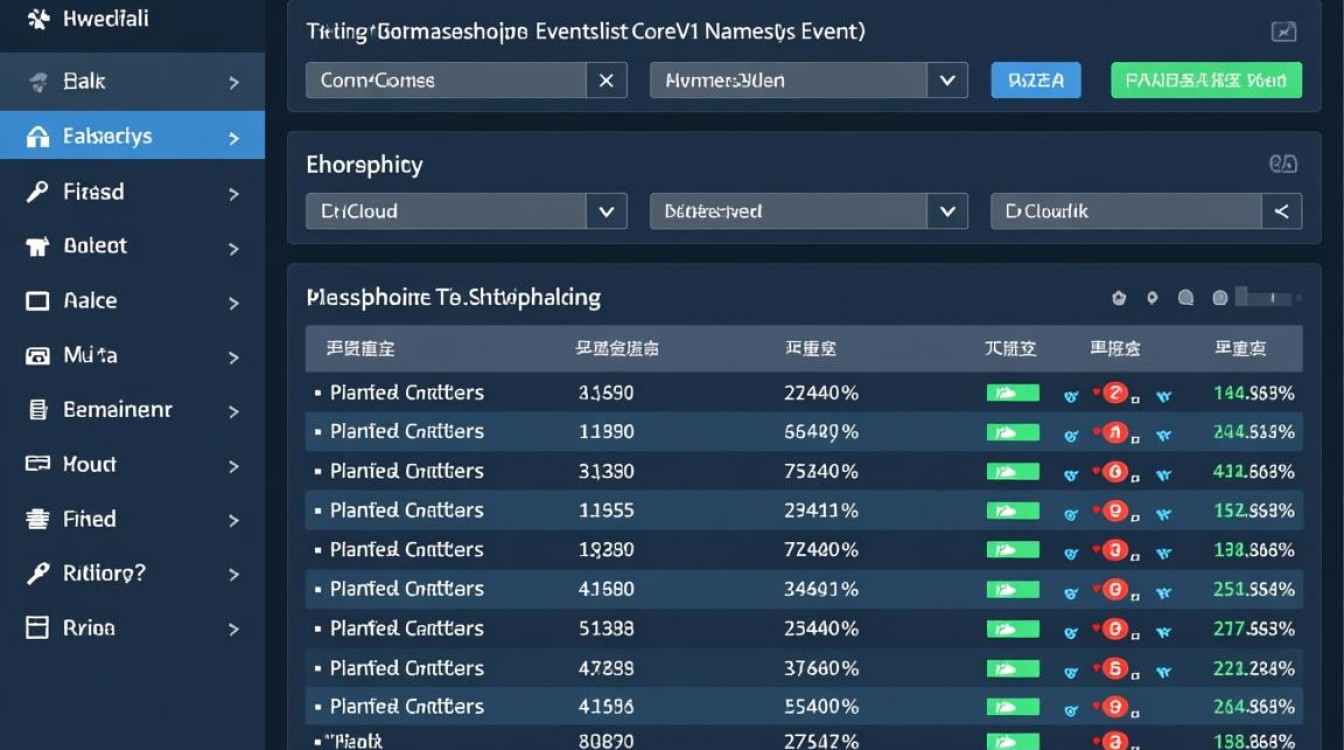Screen dimensions: 1344x750
Task: Open the Bétestved dropdown menu
Action: (x=807, y=211)
